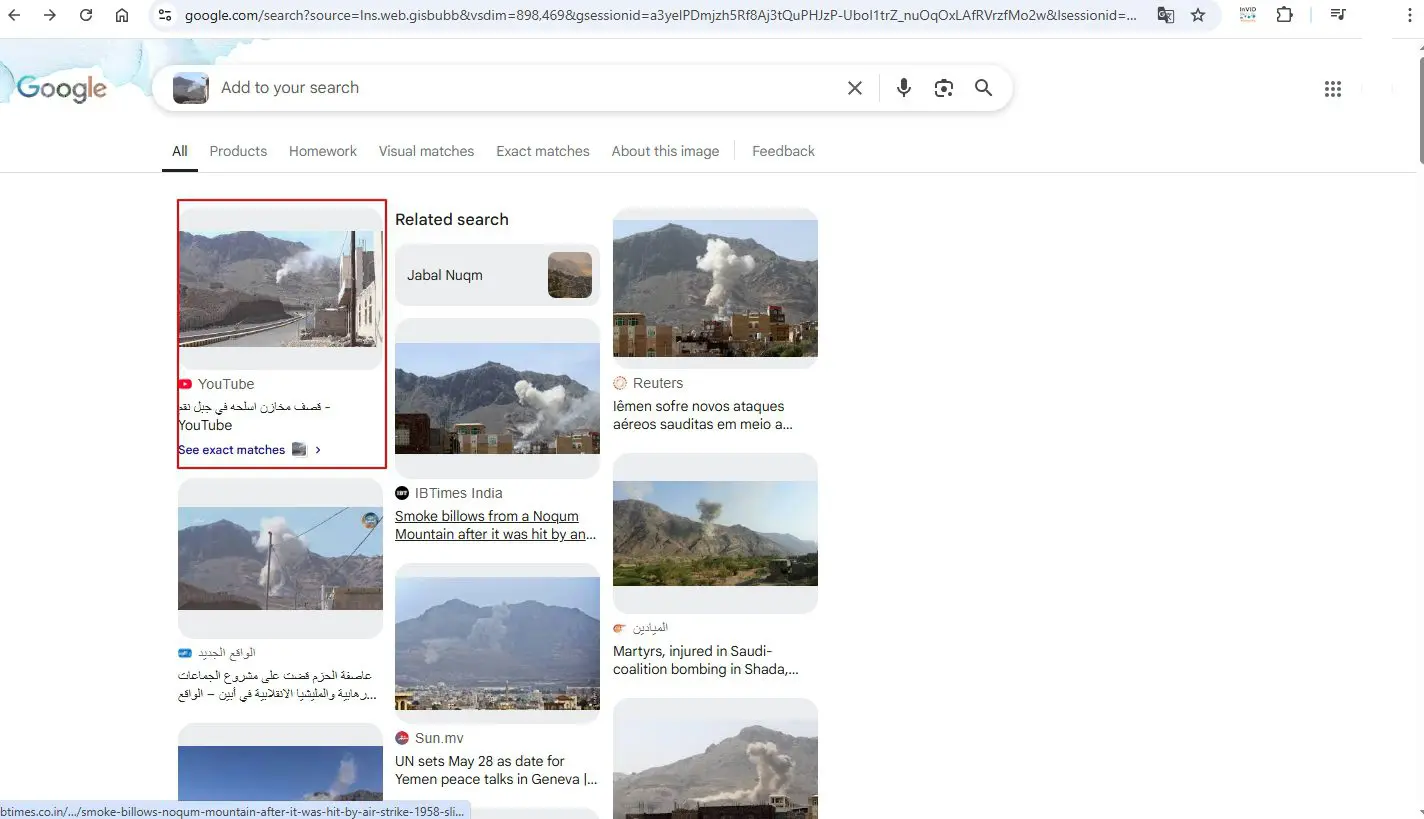The image size is (1424, 819).
Task: Bookmark this page with star icon
Action: point(1198,15)
